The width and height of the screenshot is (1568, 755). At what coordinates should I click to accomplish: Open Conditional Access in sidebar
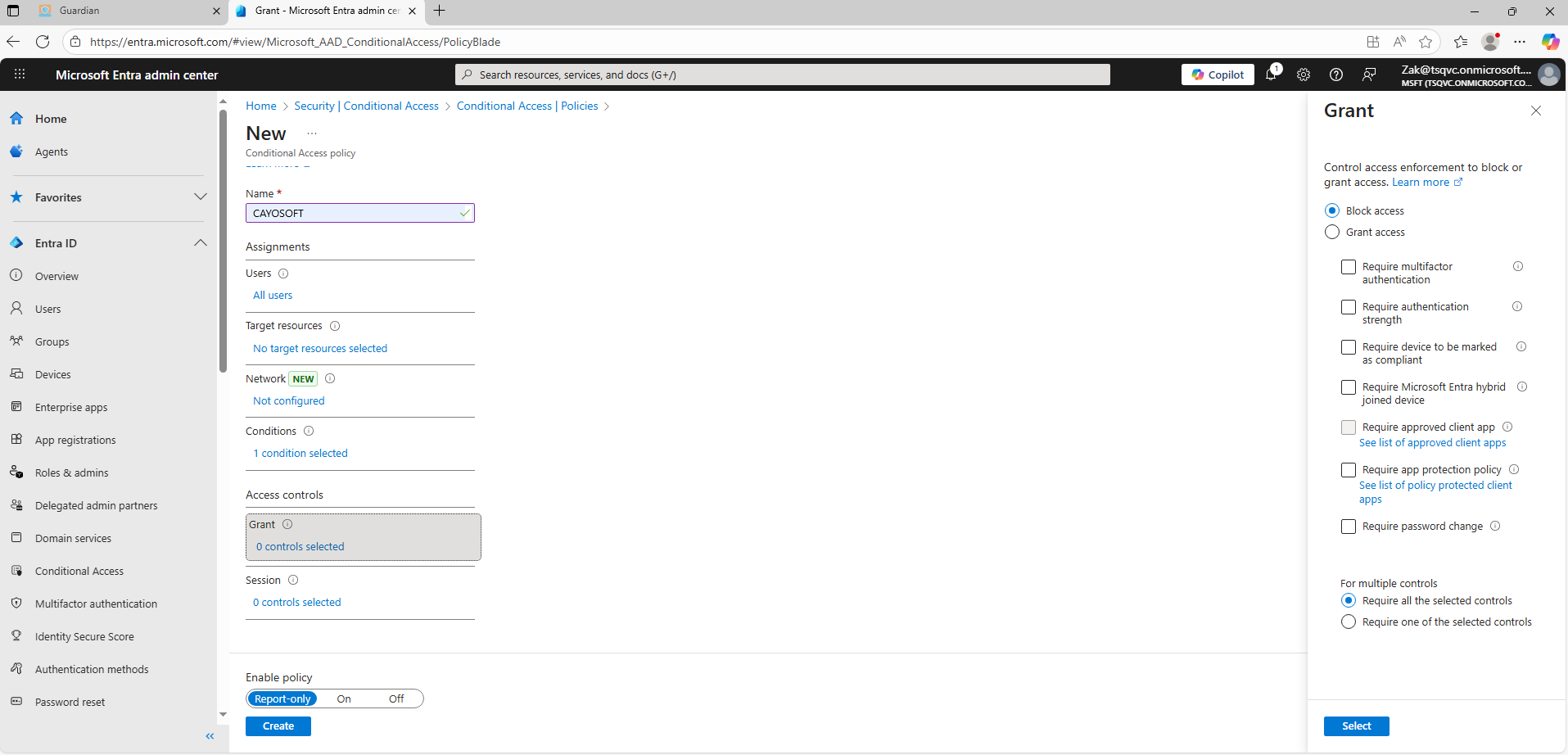pyautogui.click(x=79, y=572)
